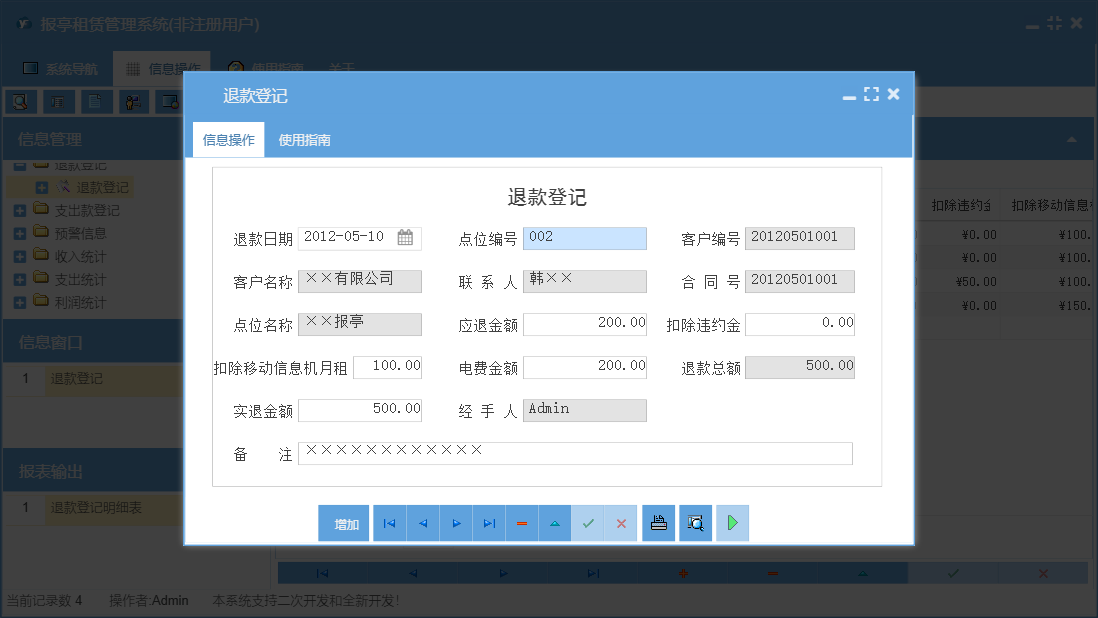Click the confirm checkmark icon

pyautogui.click(x=588, y=522)
